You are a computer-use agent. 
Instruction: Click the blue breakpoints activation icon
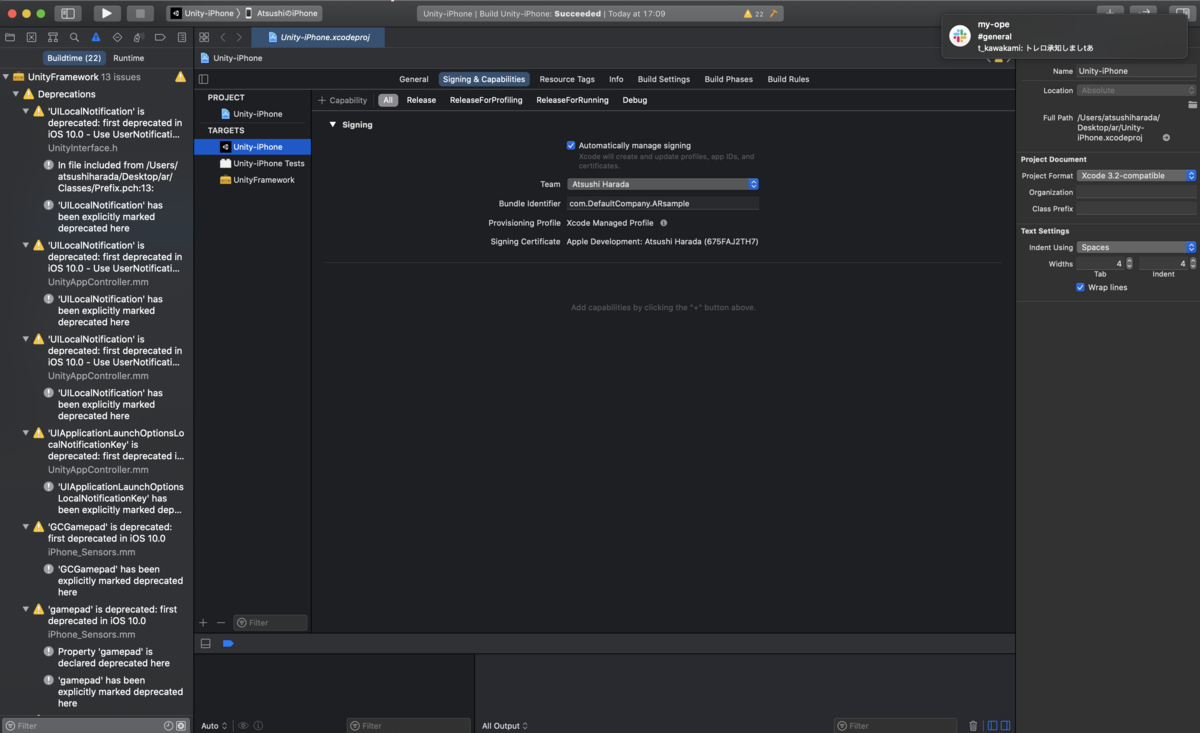228,643
